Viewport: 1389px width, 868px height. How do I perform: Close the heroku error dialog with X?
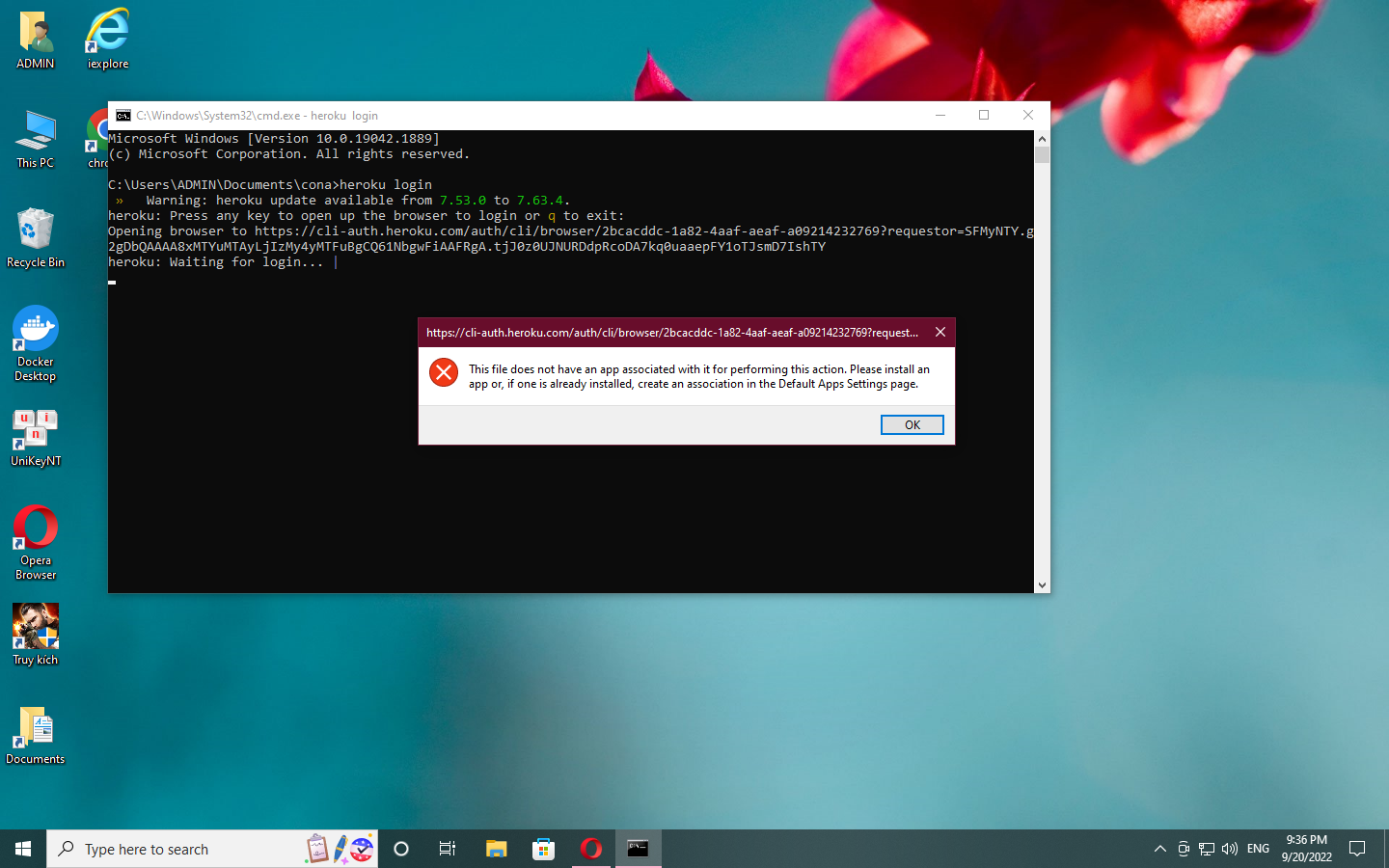pos(940,332)
